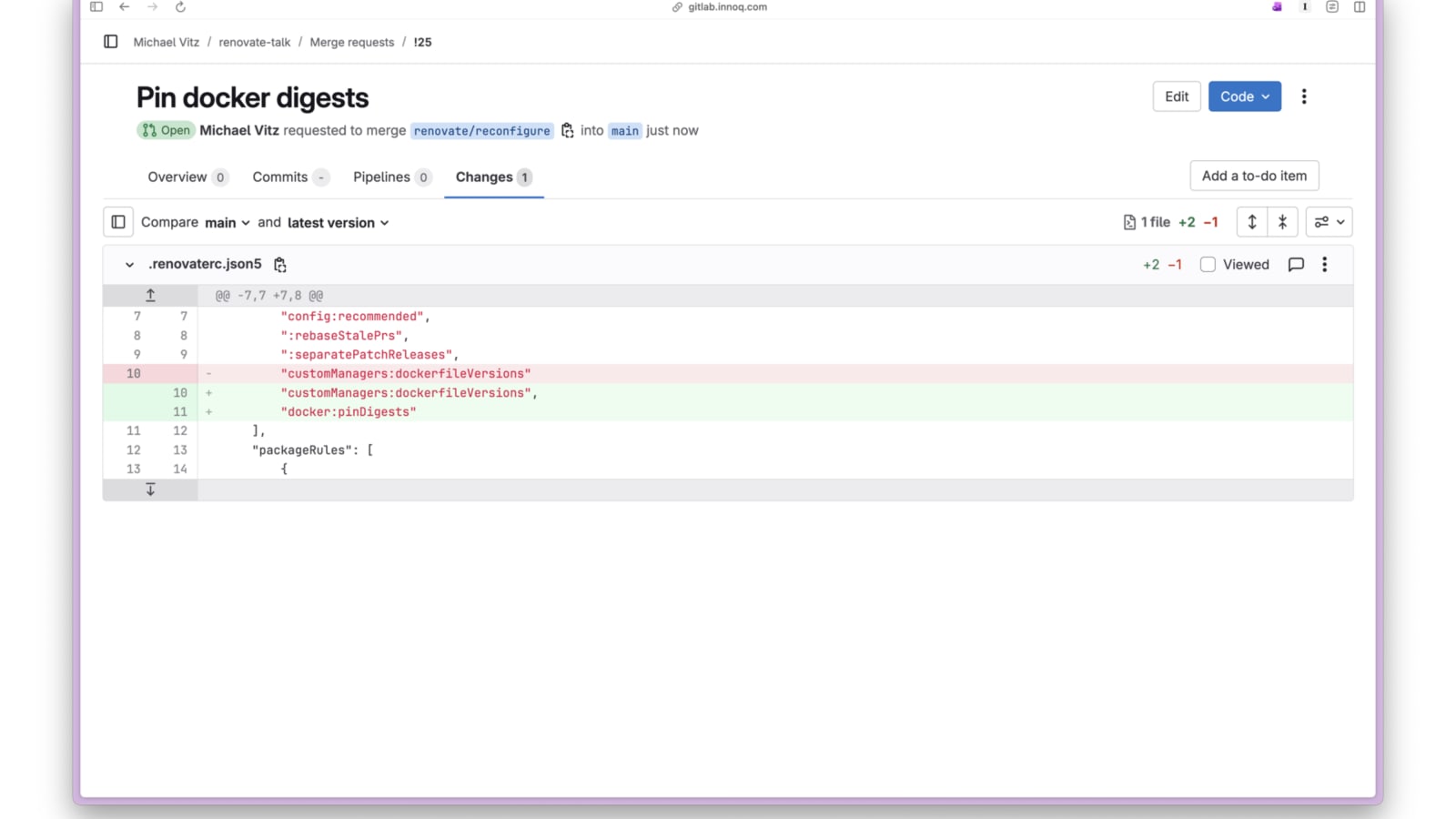Click added line 11 number
The height and width of the screenshot is (819, 1456).
pos(180,412)
